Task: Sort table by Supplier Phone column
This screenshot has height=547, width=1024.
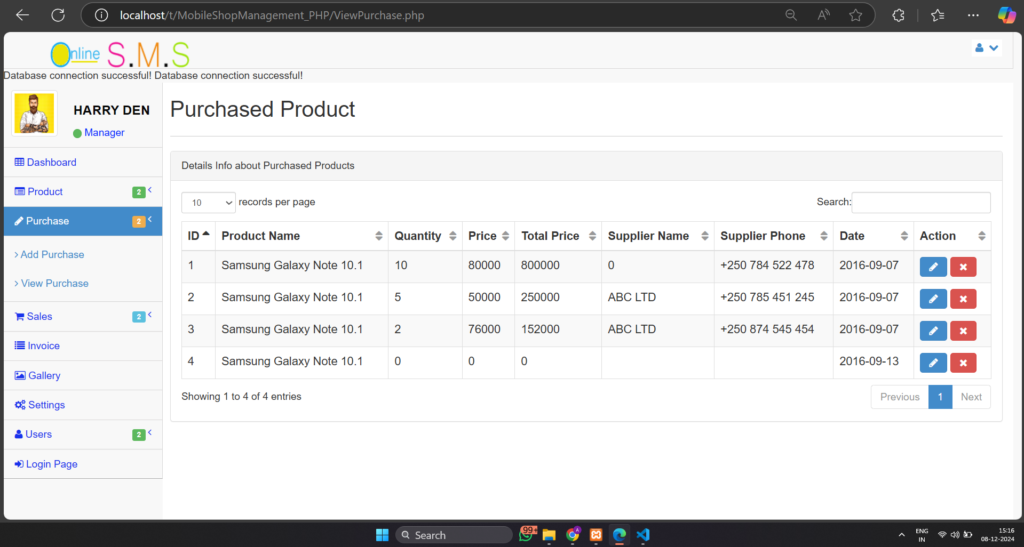Action: pyautogui.click(x=773, y=236)
